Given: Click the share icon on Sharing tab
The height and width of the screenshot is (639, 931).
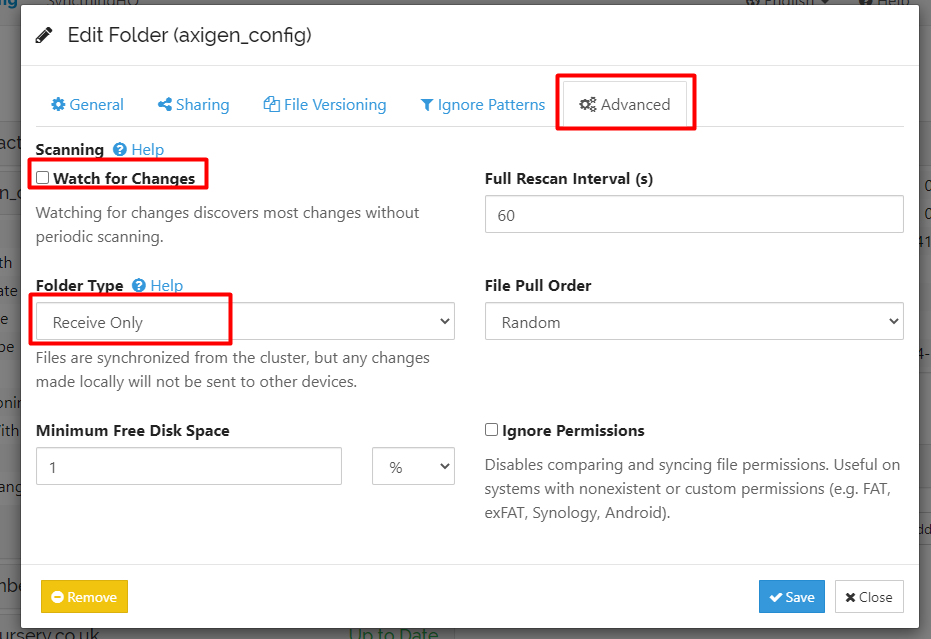Looking at the screenshot, I should tap(164, 105).
